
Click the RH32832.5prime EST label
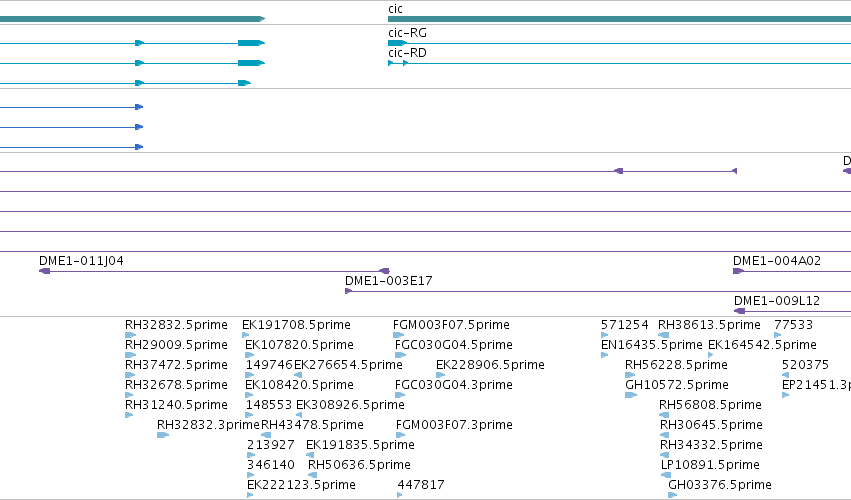(176, 325)
